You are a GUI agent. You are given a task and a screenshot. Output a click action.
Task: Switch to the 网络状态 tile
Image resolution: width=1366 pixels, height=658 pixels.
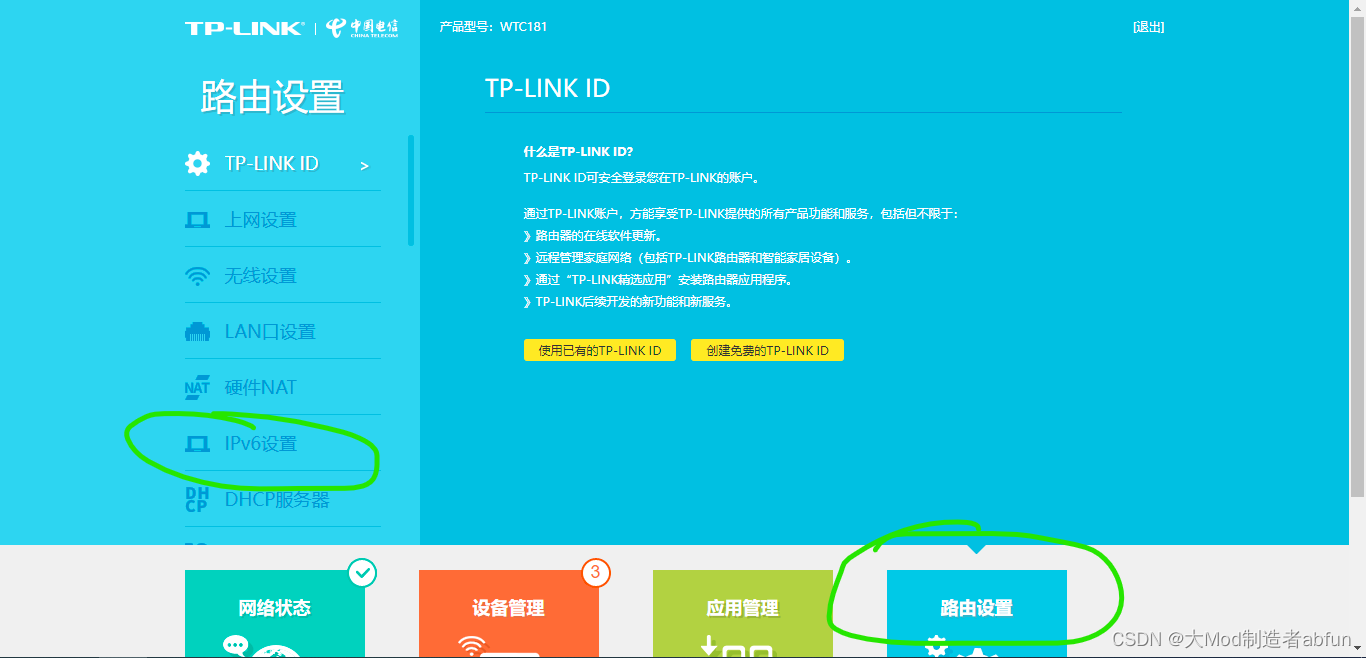tap(275, 614)
